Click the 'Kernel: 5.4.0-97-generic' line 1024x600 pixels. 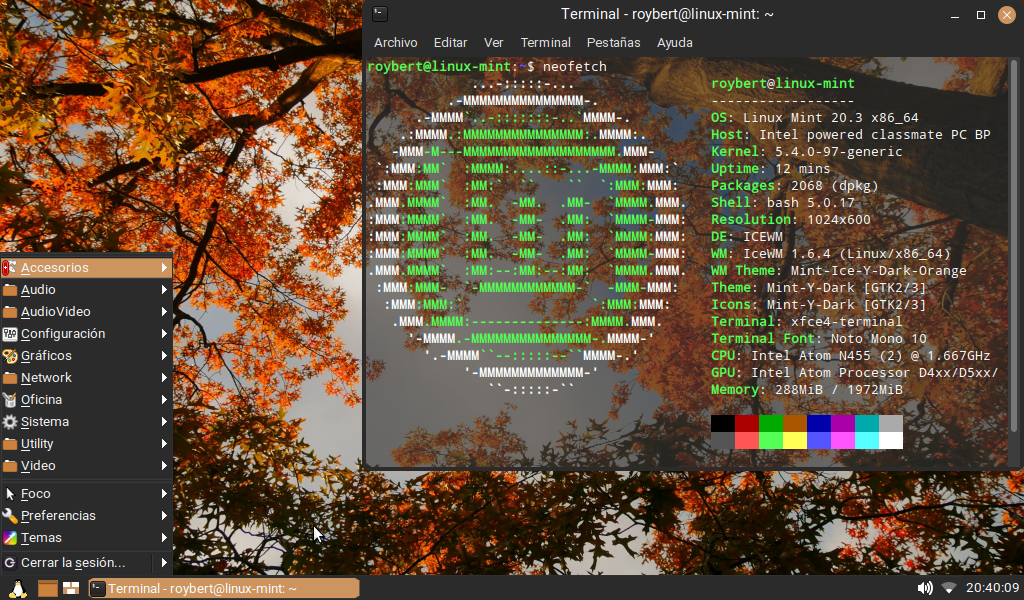[x=807, y=151]
